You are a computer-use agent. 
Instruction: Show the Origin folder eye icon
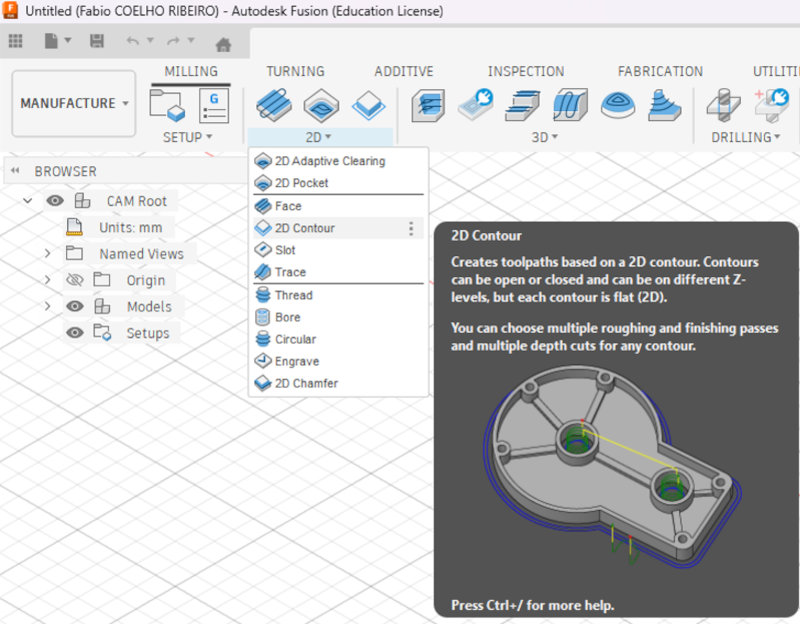point(75,280)
